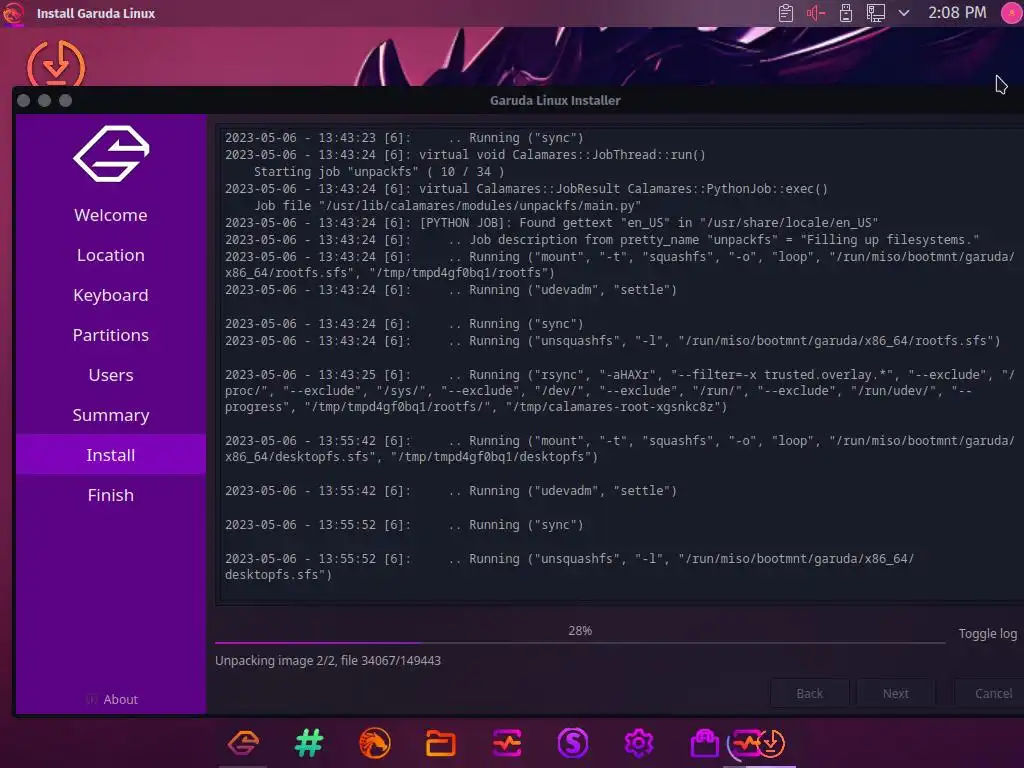The width and height of the screenshot is (1024, 768).
Task: Click the network tray icon
Action: [876, 13]
